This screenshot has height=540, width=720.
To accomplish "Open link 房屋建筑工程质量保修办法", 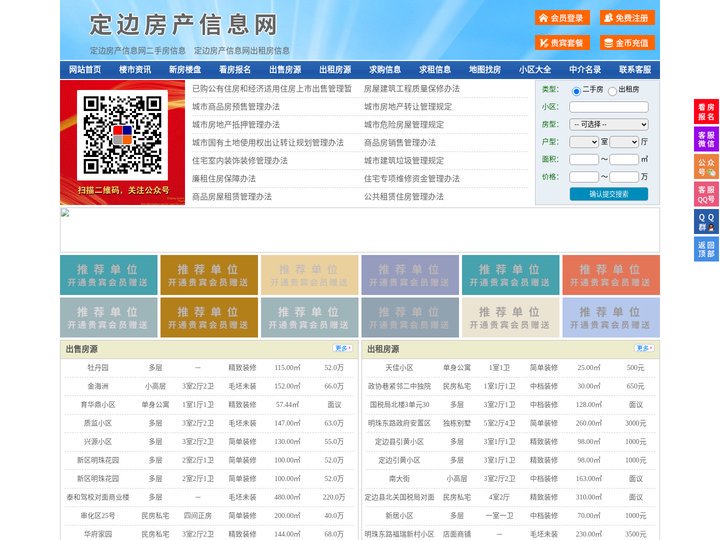I will pyautogui.click(x=412, y=89).
